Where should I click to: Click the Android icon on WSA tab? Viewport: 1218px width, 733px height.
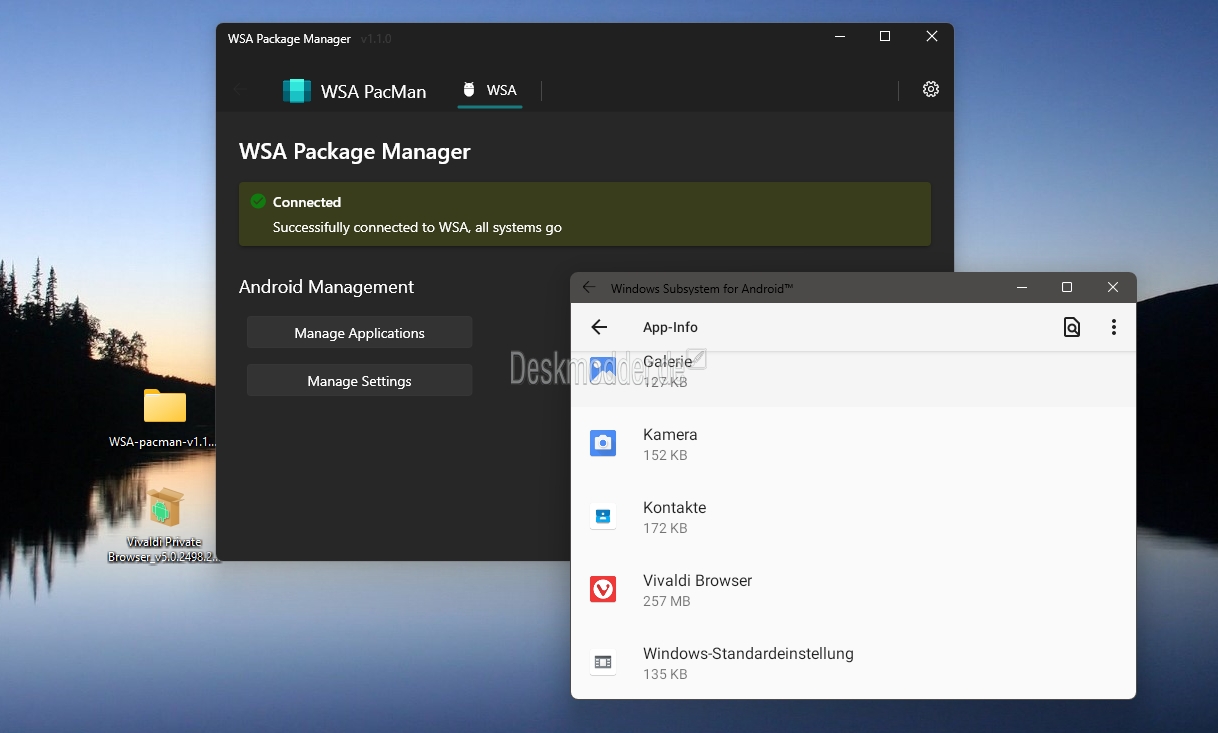click(x=469, y=90)
